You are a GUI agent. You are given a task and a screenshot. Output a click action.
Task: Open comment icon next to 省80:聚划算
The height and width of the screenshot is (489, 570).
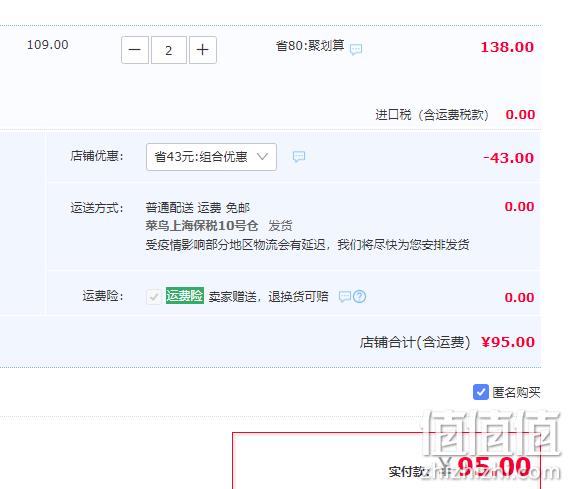(356, 49)
